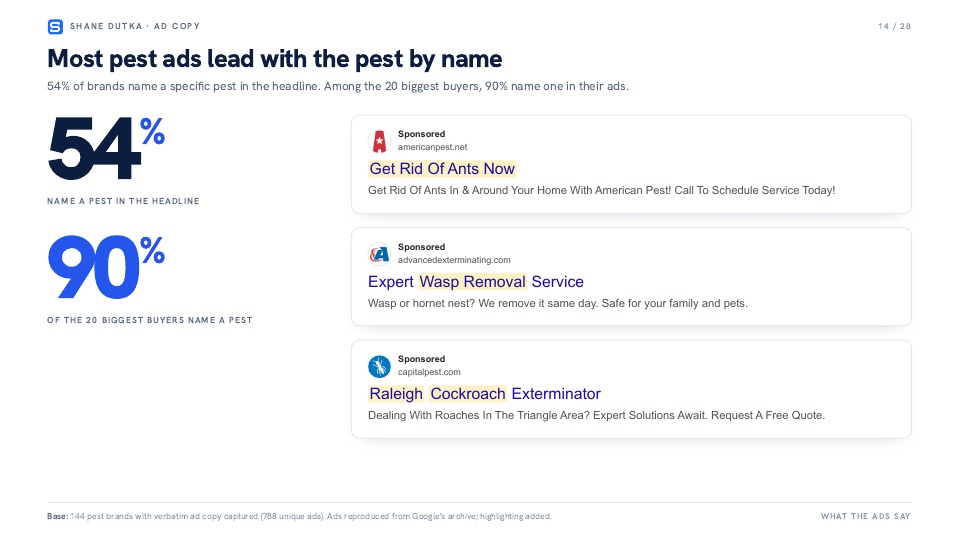Viewport: 960px width, 540px height.
Task: Click the slide title 'Most pest ads lead'
Action: (x=274, y=59)
